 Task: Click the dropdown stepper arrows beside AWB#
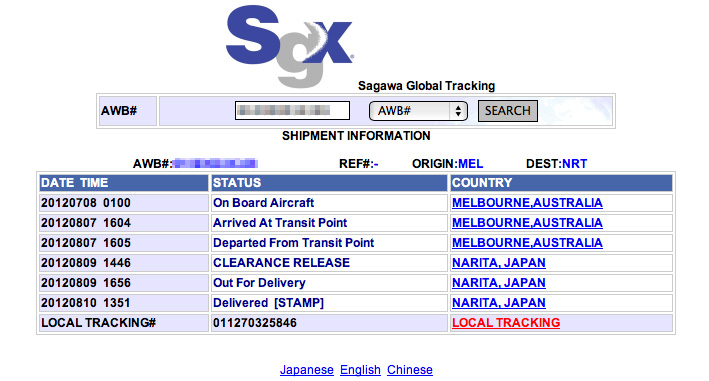click(x=458, y=111)
